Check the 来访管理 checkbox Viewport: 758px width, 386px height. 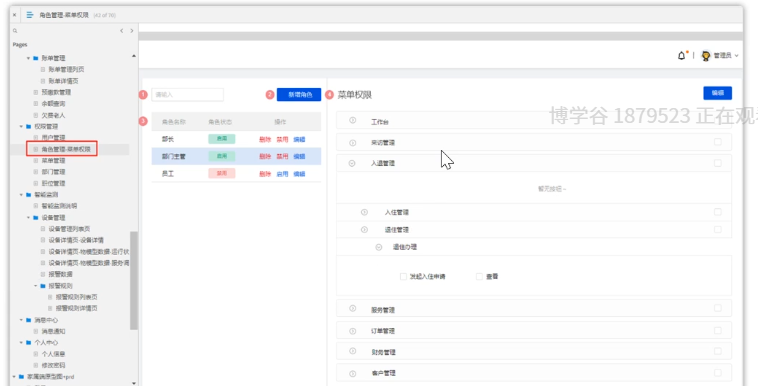click(718, 142)
